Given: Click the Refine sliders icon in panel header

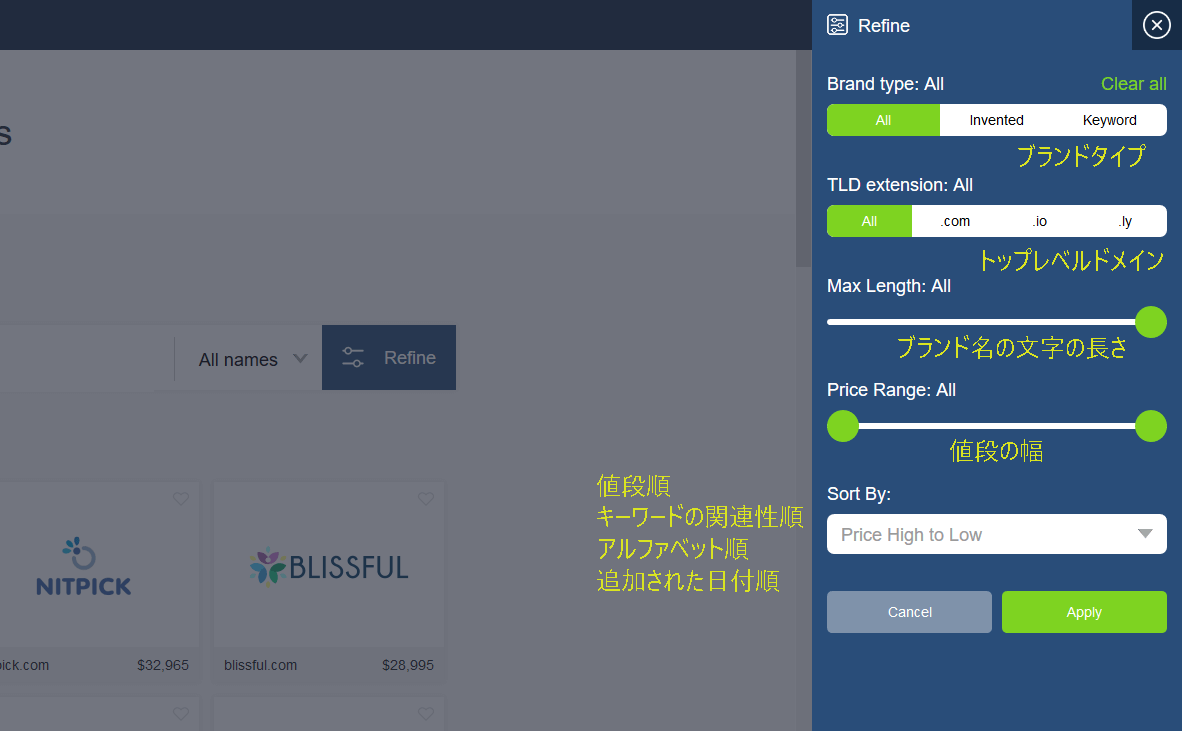Looking at the screenshot, I should [838, 25].
